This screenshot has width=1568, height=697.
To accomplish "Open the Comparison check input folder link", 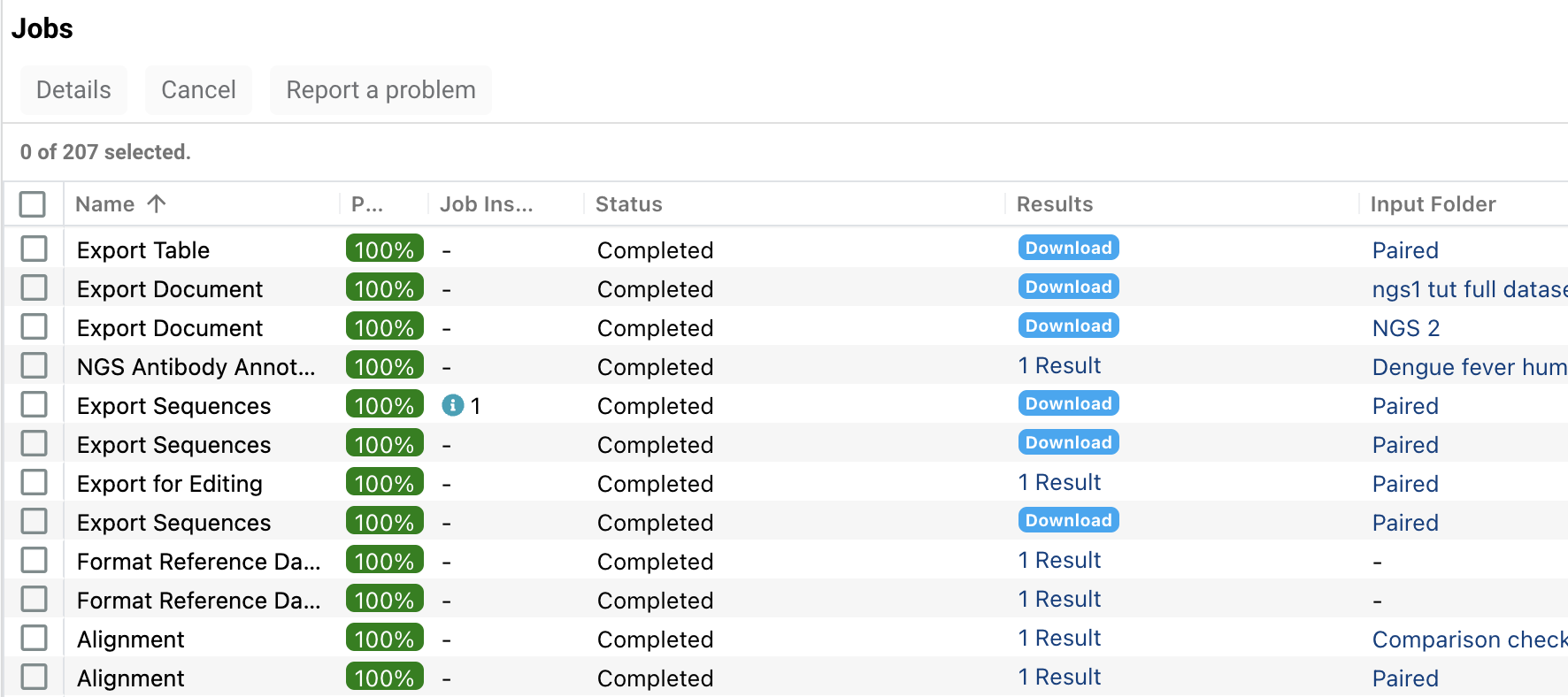I will click(1469, 640).
